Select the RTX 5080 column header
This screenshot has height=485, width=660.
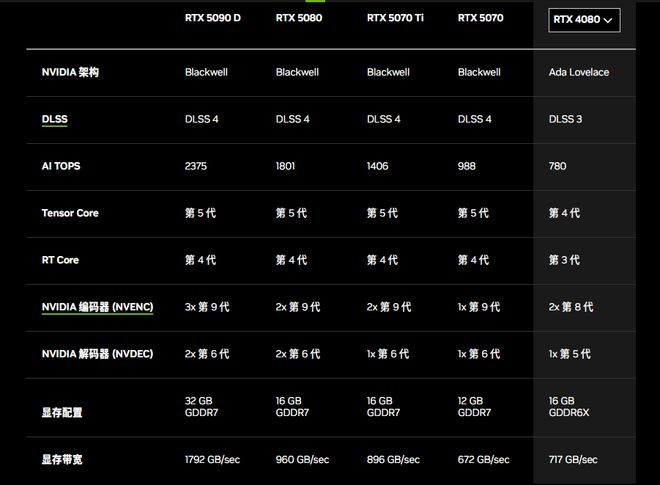point(299,18)
